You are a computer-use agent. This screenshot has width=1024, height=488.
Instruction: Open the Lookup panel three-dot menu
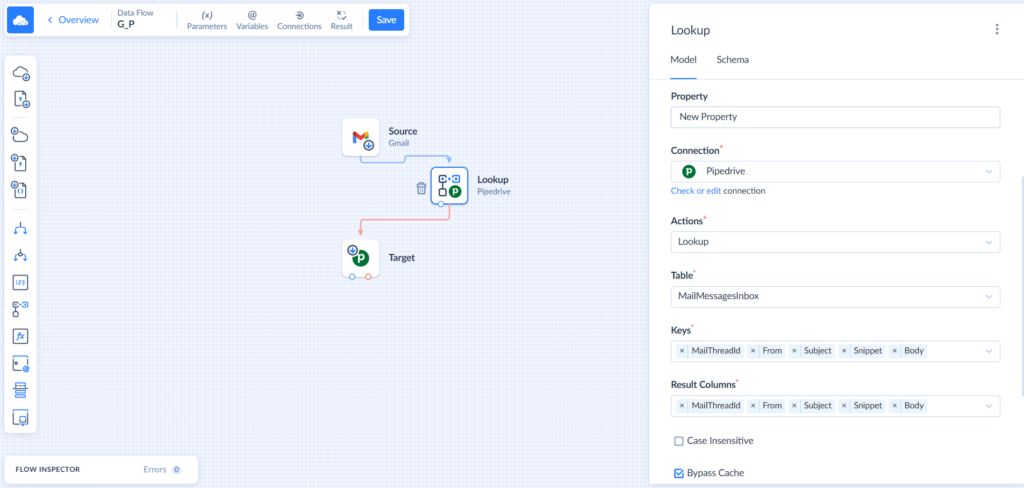(x=997, y=29)
